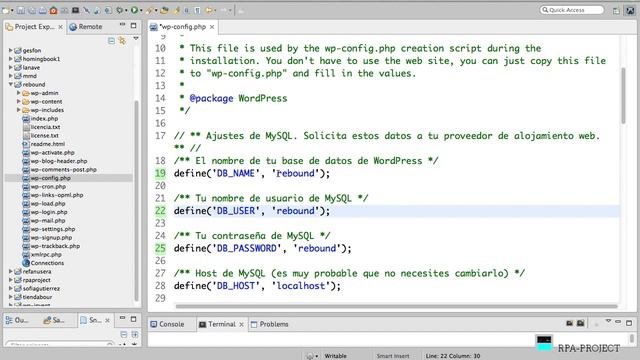Screen dimensions: 640x360
Task: Click the first terminal icon right of the Problems tab
Action: (569, 323)
